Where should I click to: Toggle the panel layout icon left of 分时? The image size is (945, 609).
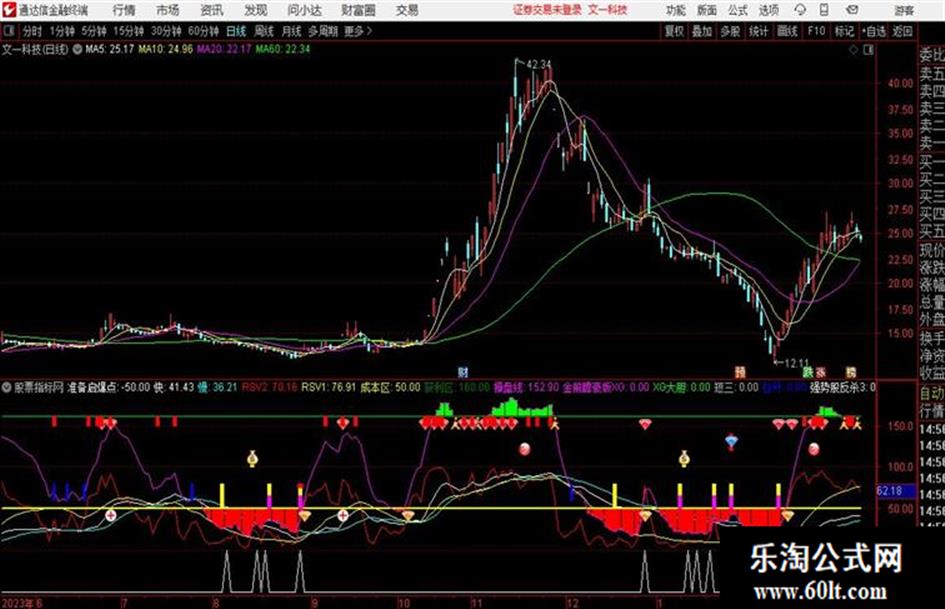coord(8,31)
